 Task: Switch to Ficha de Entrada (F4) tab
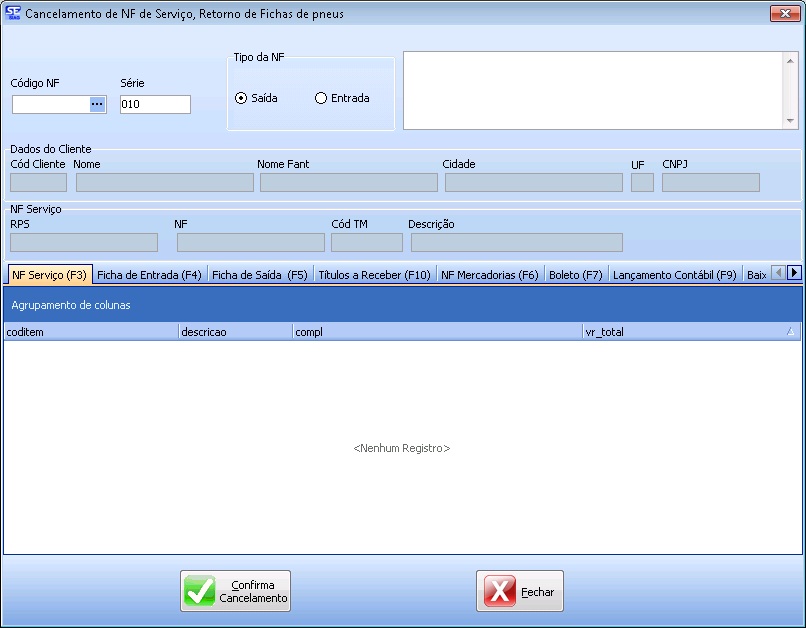[149, 274]
